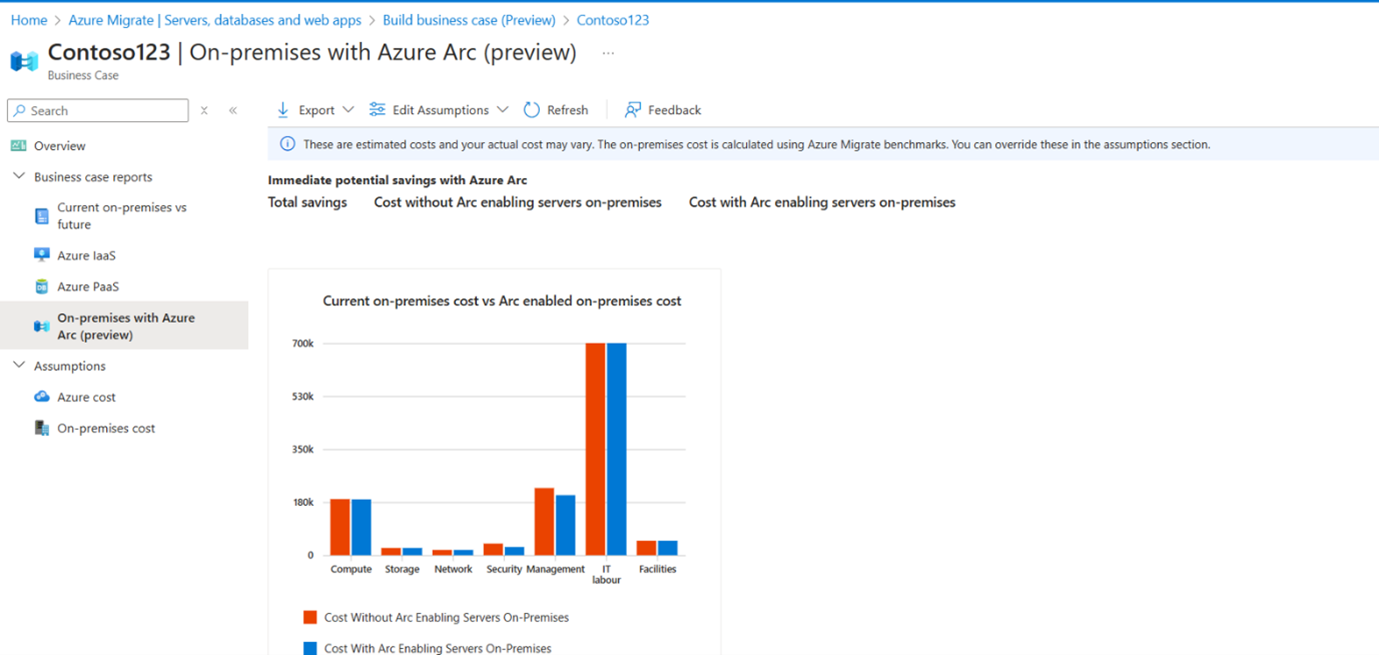This screenshot has height=655, width=1379.
Task: Click the info icon in banner
Action: click(x=287, y=144)
